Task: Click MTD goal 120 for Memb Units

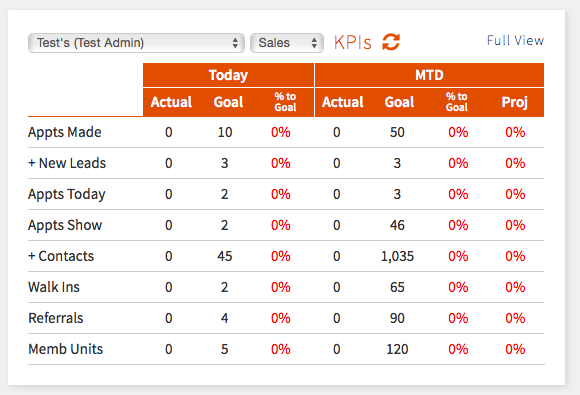Action: [397, 349]
